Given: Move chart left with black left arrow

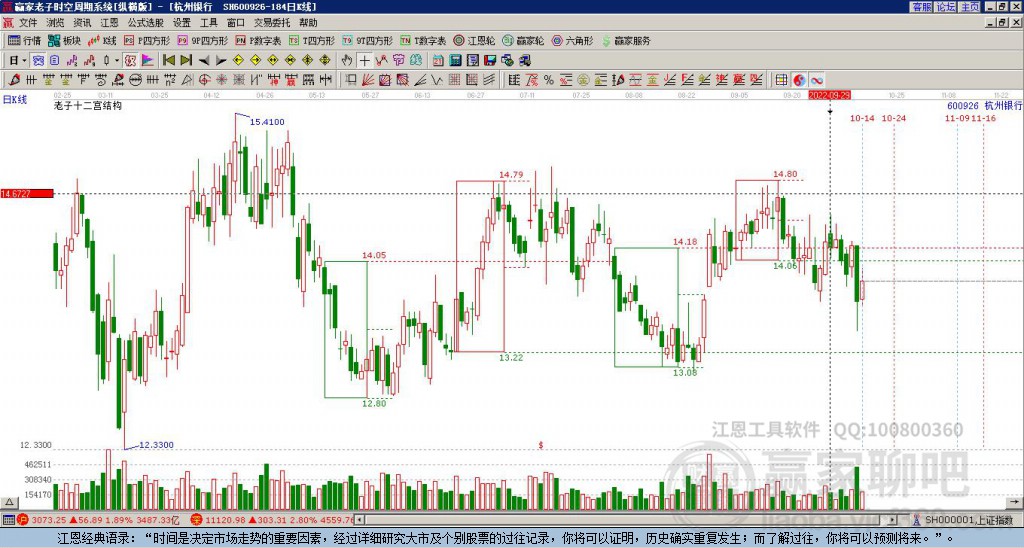Looking at the screenshot, I should (x=204, y=61).
